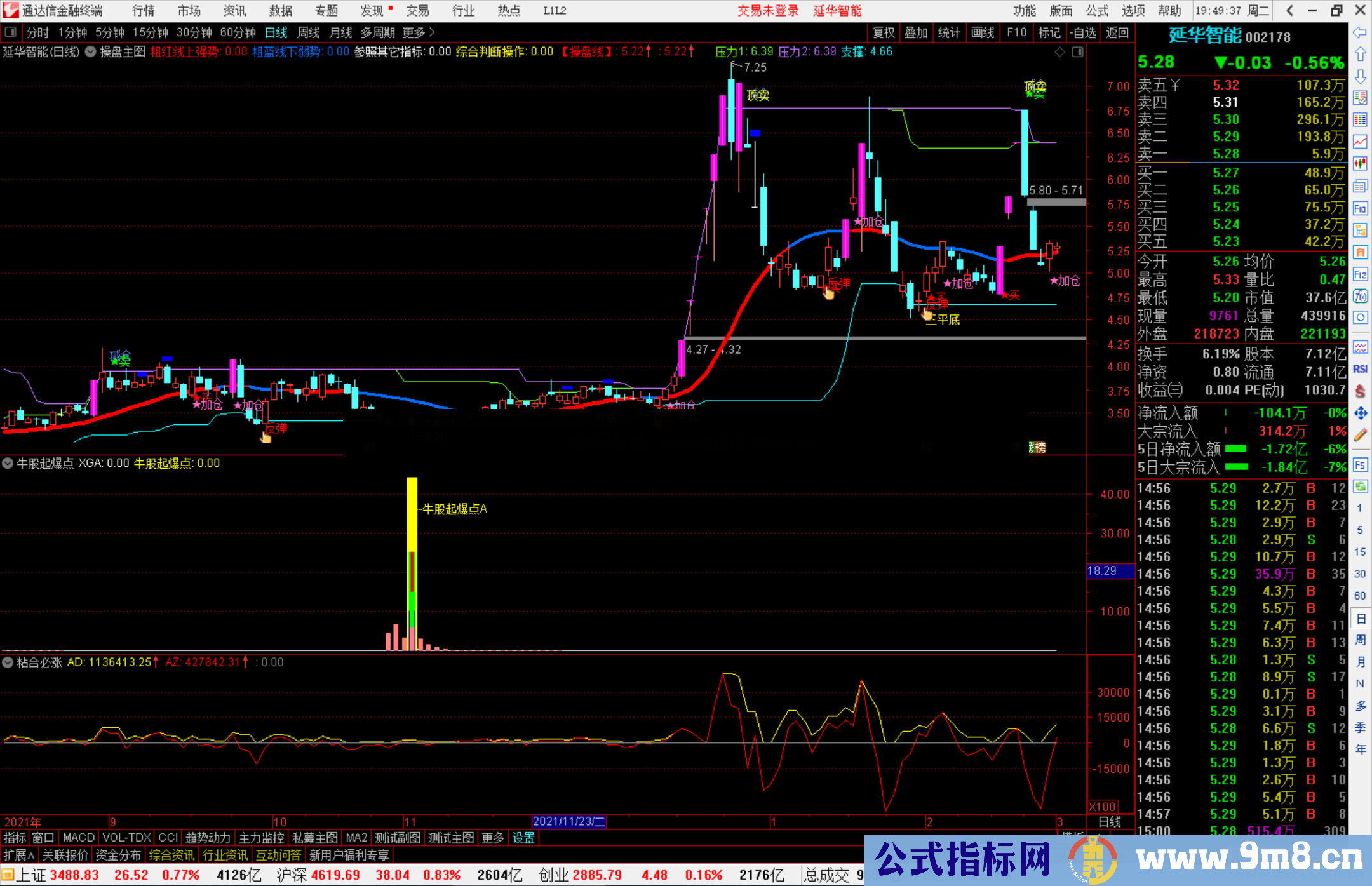Image resolution: width=1372 pixels, height=886 pixels.
Task: Open the 更多 indicator tabs list
Action: 492,838
